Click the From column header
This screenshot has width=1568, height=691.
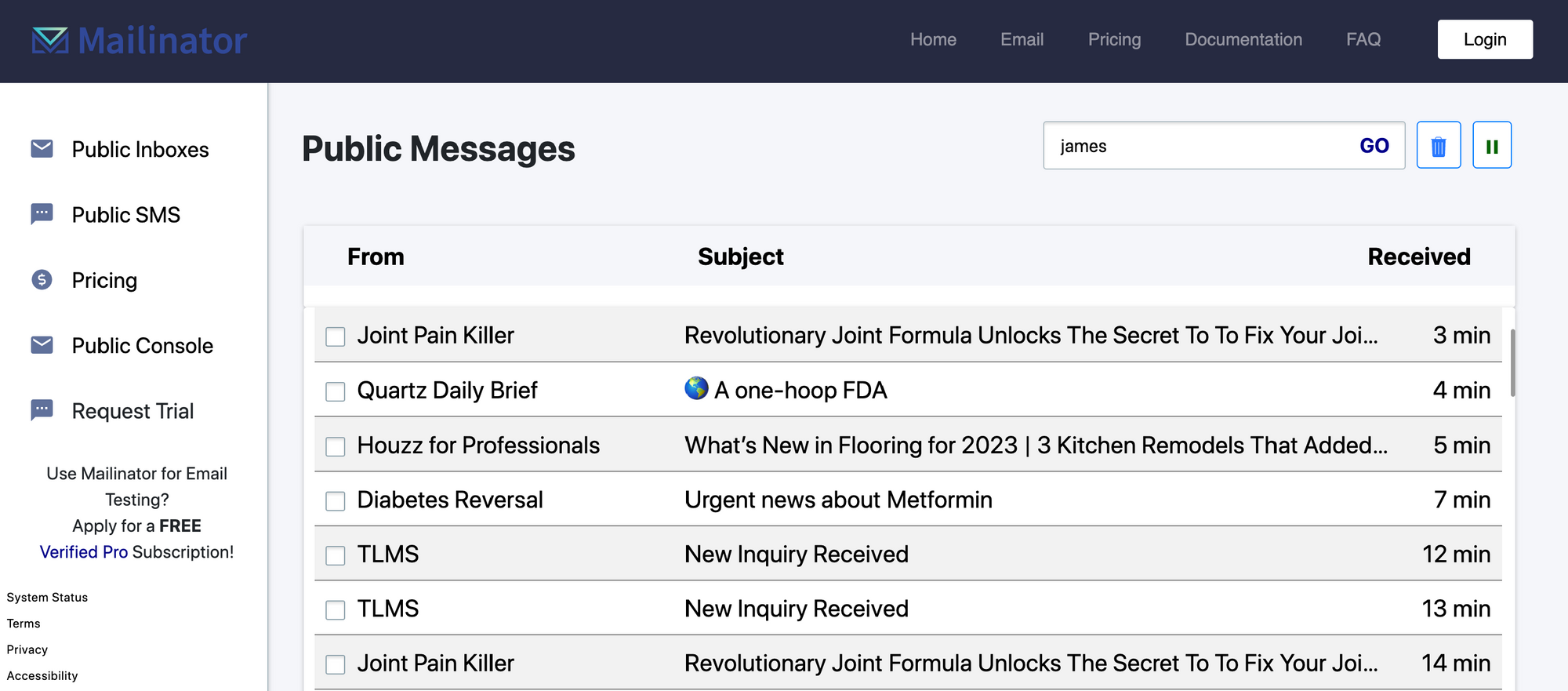coord(376,256)
